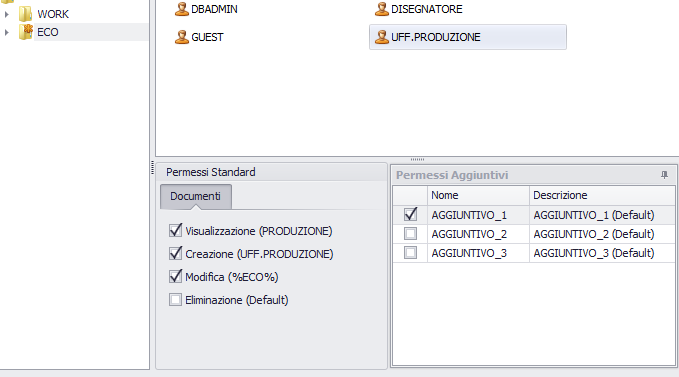This screenshot has width=679, height=377.
Task: Expand the ECO tree node
Action: (6, 32)
